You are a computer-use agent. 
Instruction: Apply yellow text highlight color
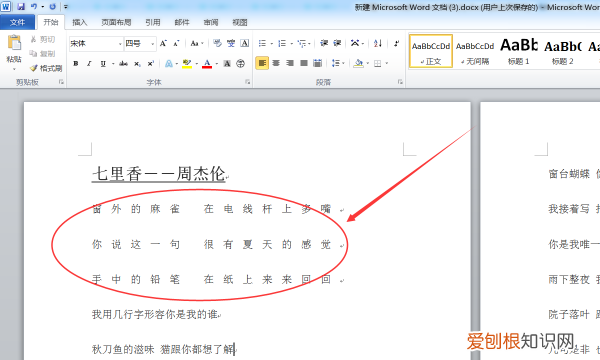tap(187, 64)
